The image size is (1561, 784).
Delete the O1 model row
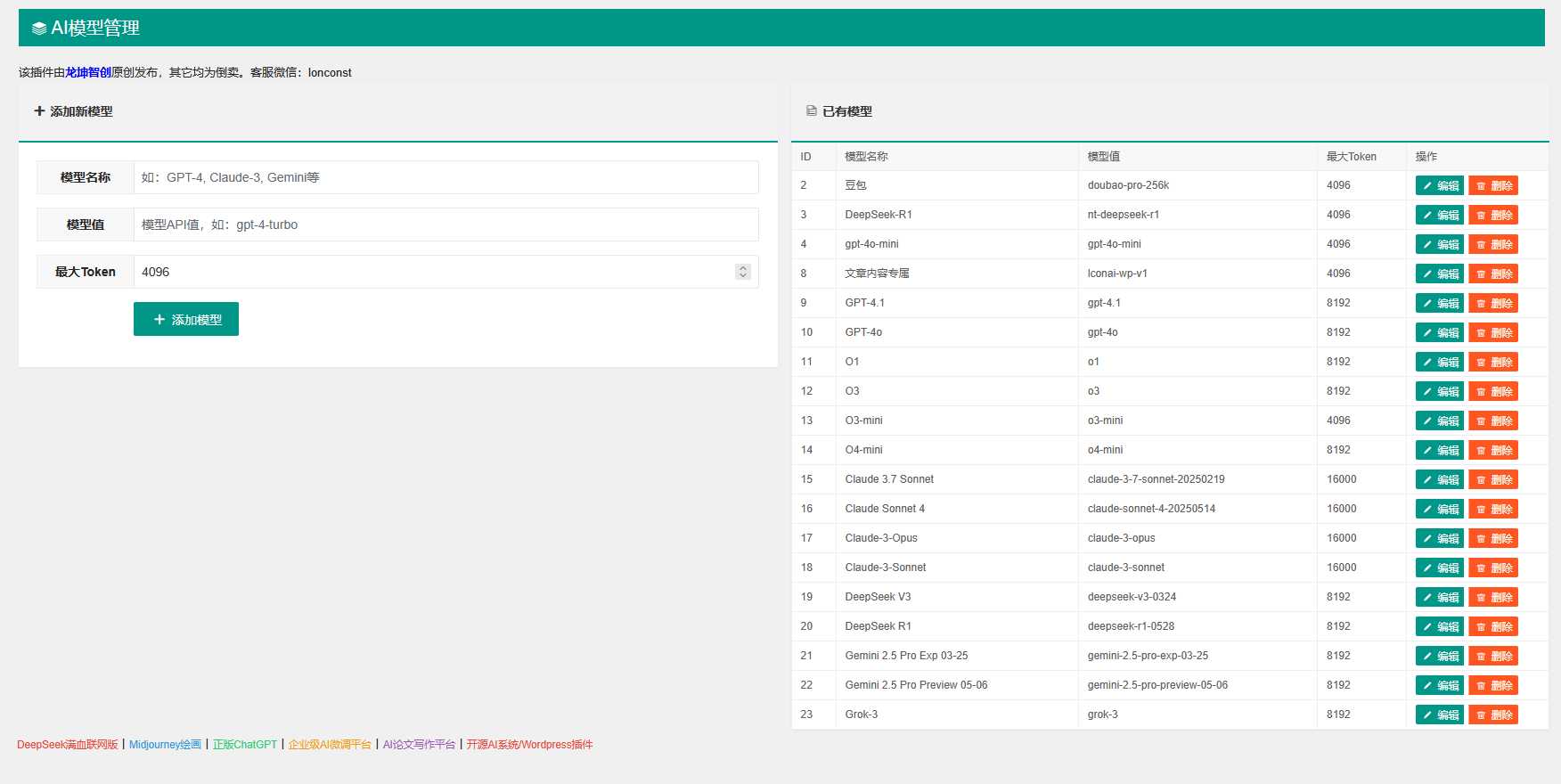point(1492,362)
